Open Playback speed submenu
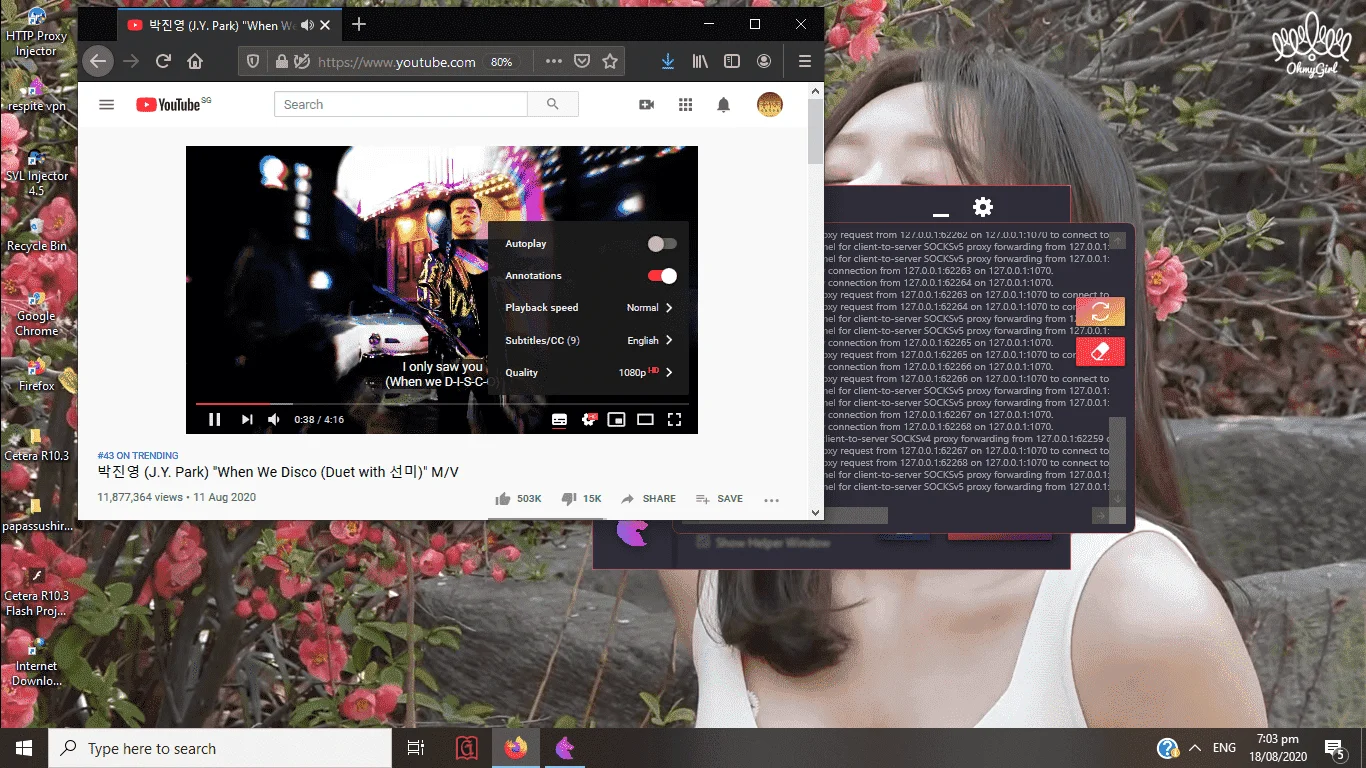The height and width of the screenshot is (768, 1366). tap(589, 308)
